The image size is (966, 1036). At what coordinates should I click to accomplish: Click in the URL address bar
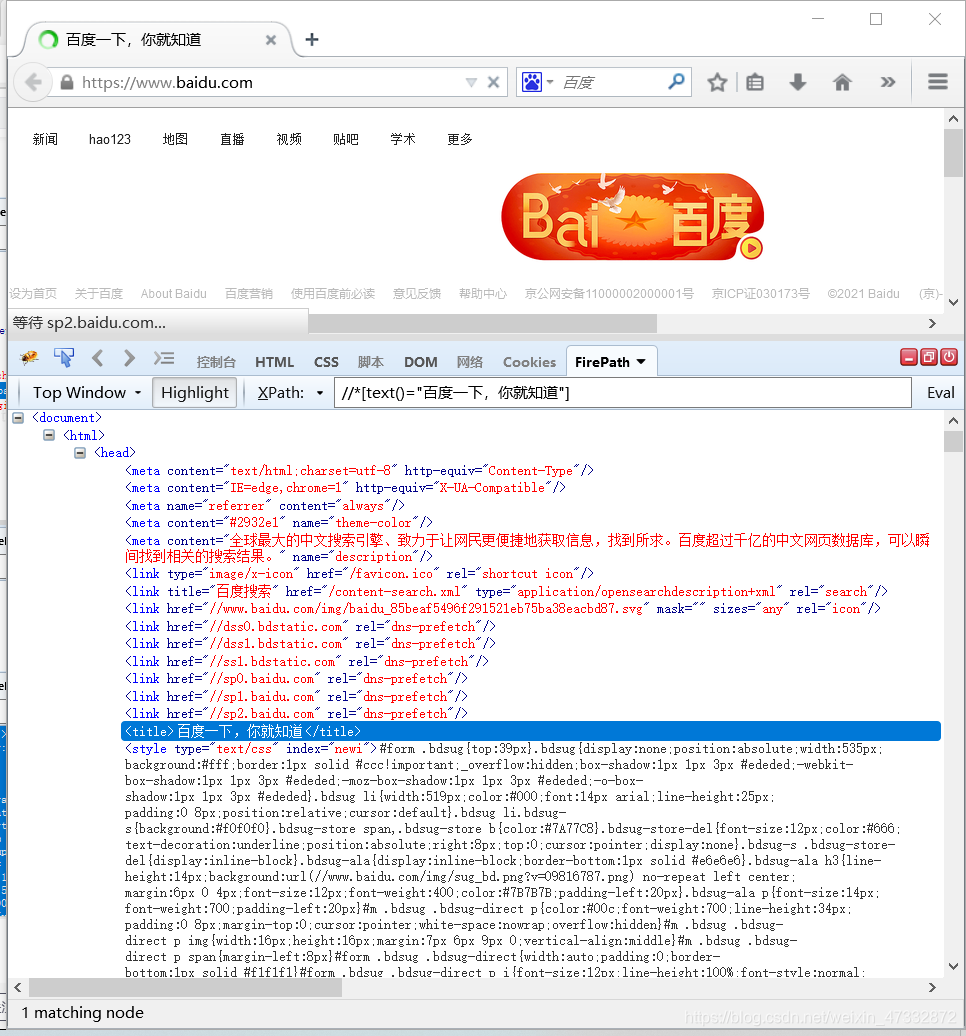[271, 83]
